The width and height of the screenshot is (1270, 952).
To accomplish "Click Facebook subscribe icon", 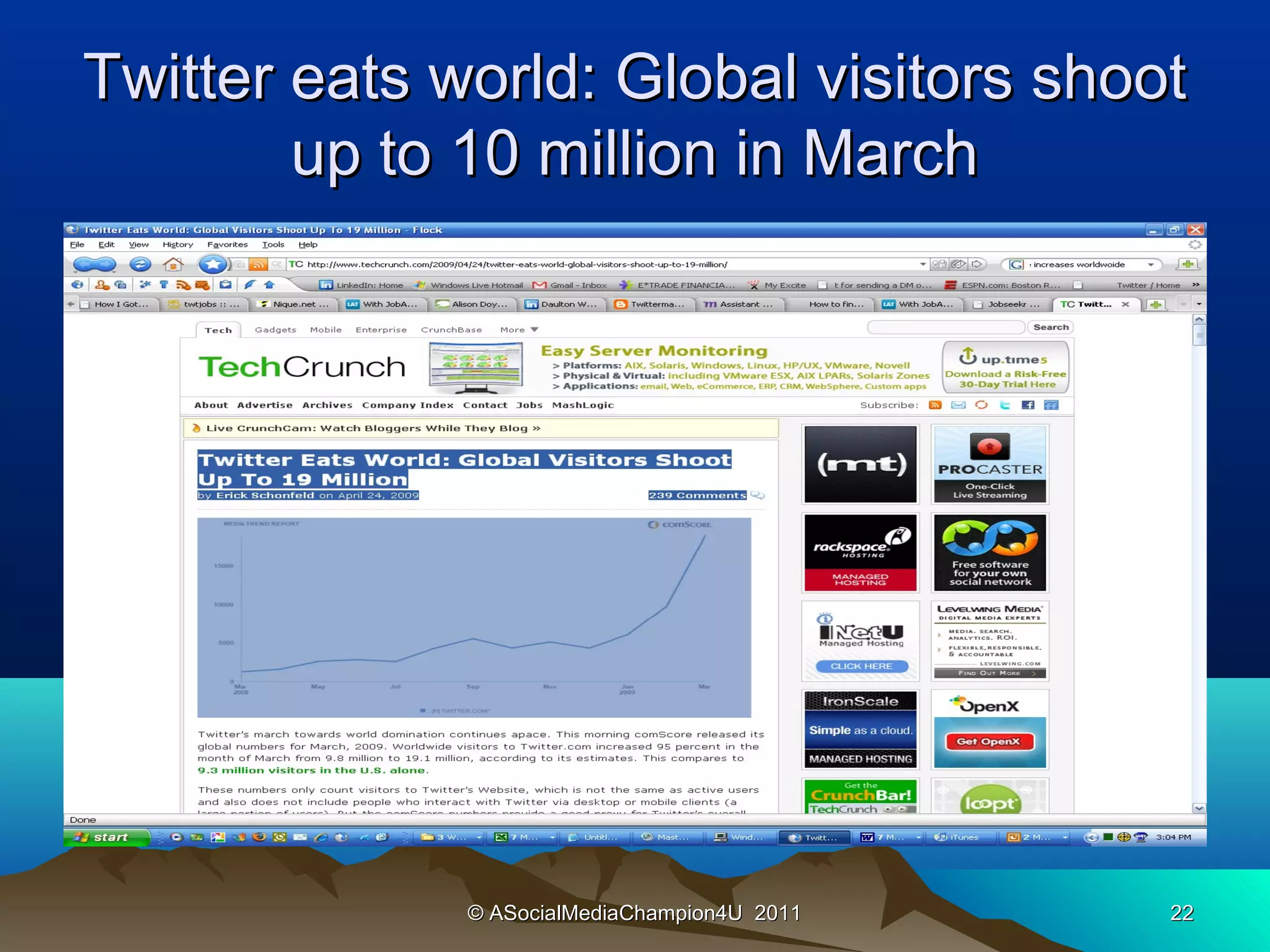I will (1028, 405).
